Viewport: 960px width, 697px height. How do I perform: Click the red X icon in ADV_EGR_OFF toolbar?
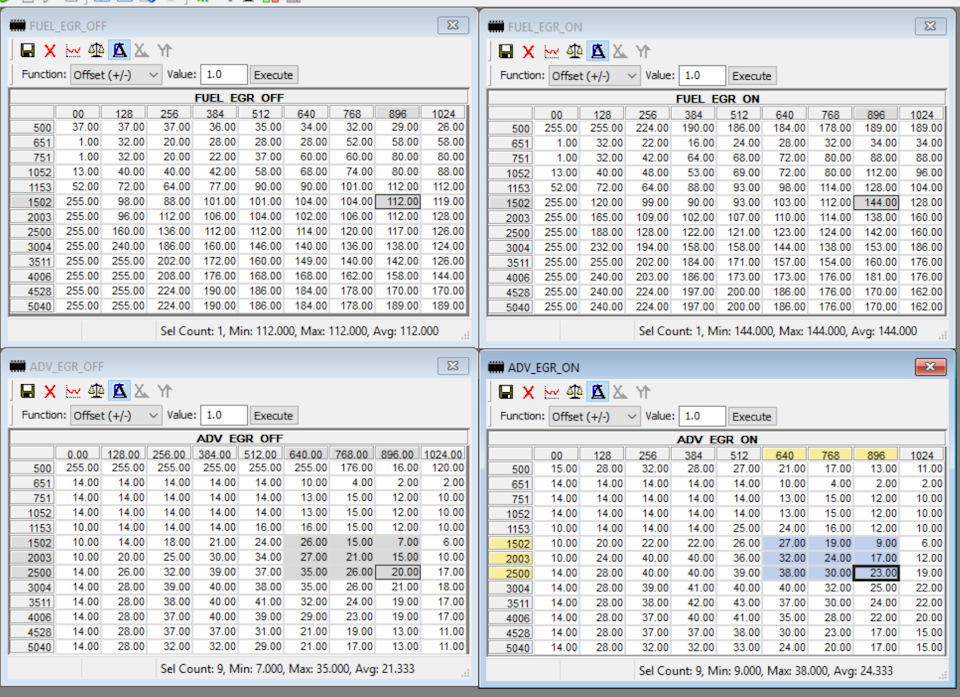(x=50, y=391)
